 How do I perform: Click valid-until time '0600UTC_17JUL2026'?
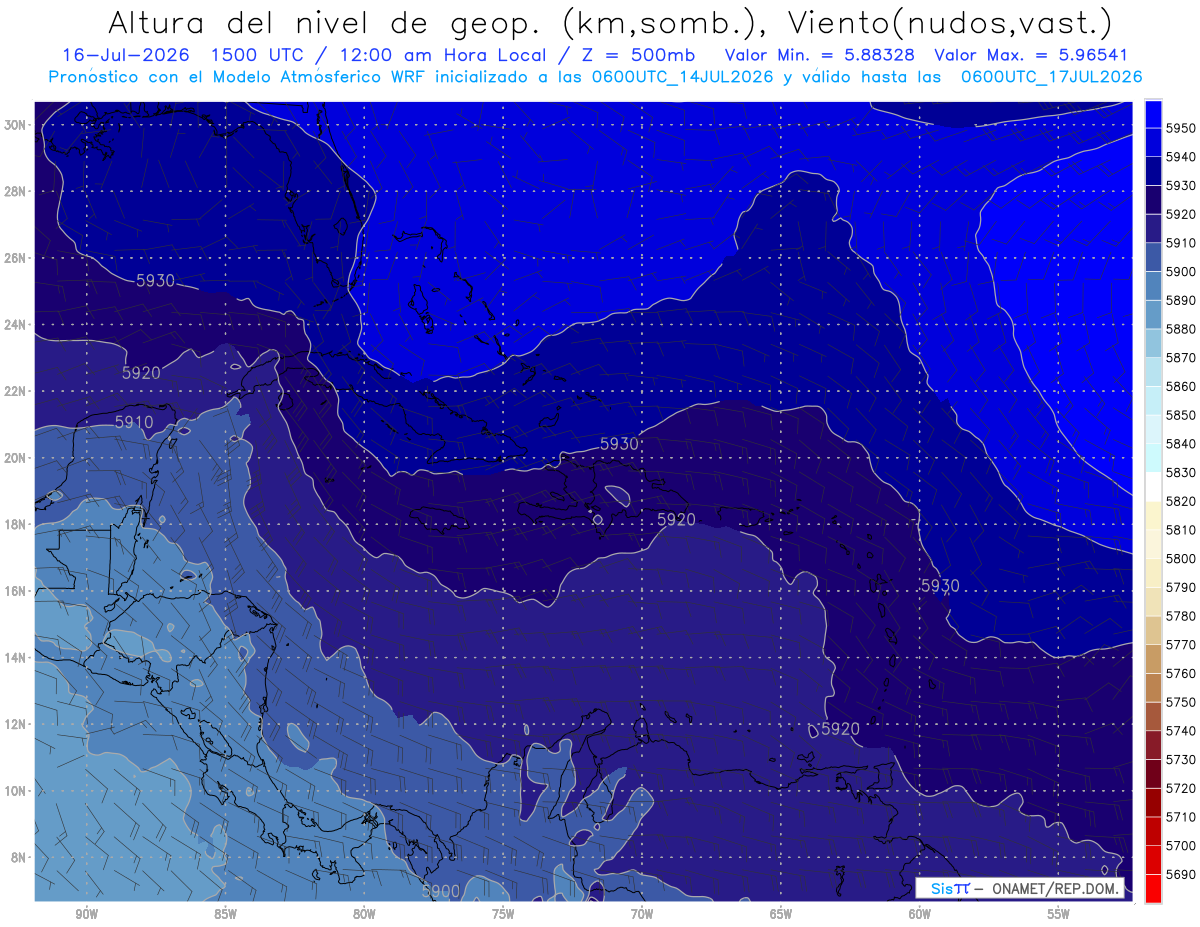[1051, 76]
